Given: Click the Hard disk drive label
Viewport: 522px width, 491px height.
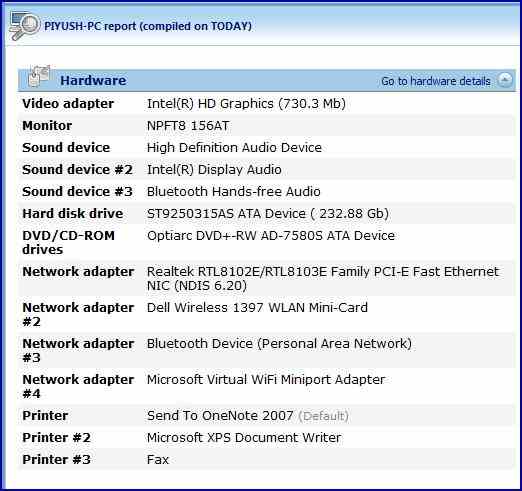Looking at the screenshot, I should (x=73, y=214).
